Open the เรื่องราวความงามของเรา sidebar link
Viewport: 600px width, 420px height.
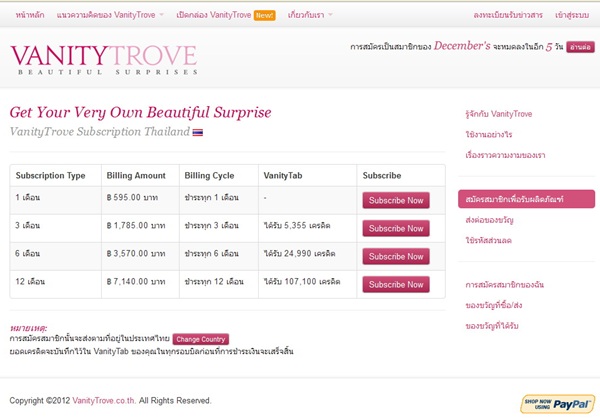(505, 155)
